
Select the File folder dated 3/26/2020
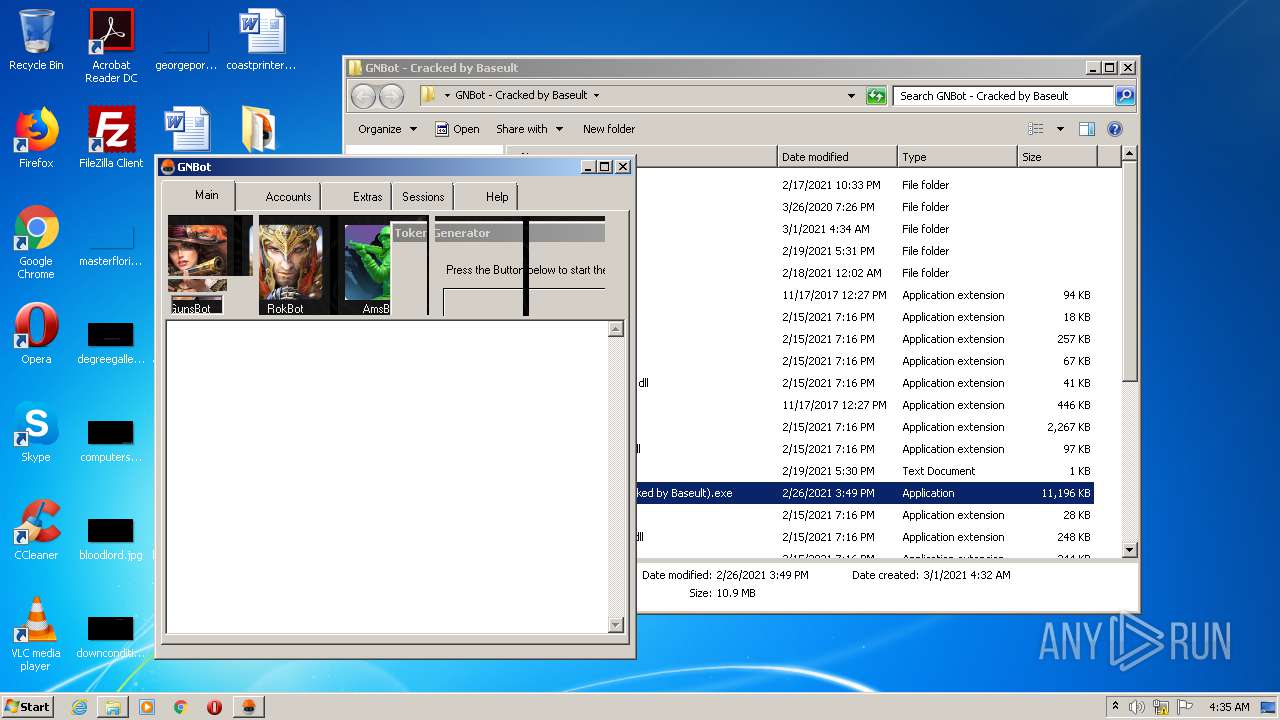coord(865,207)
